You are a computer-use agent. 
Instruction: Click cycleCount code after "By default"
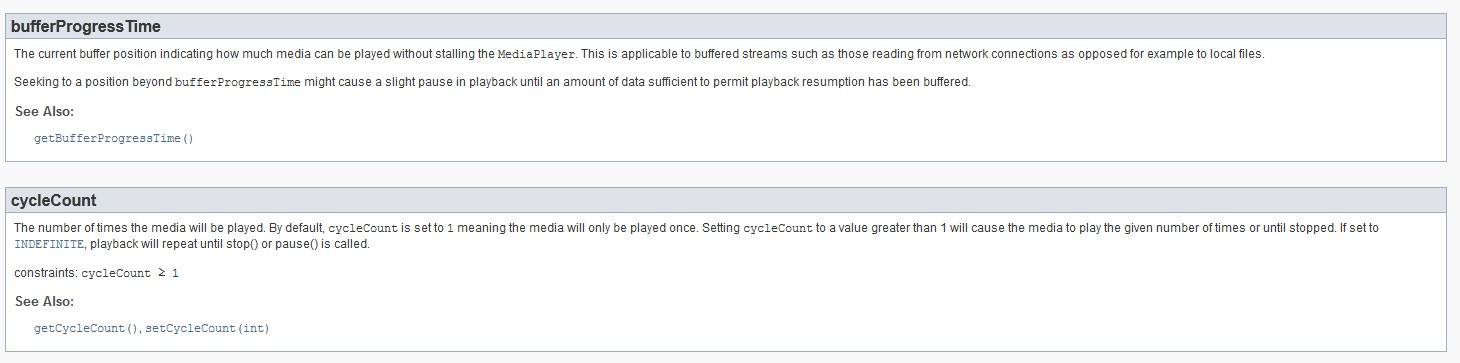click(x=364, y=228)
